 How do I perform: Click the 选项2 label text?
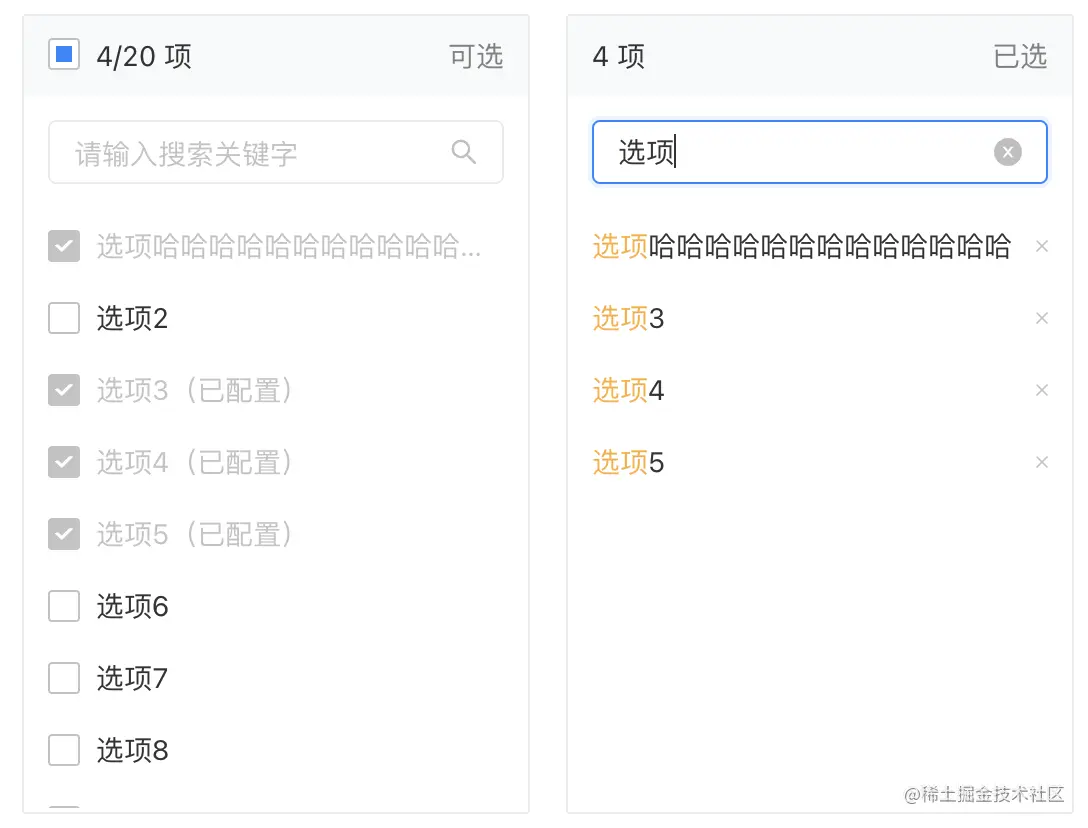click(132, 319)
